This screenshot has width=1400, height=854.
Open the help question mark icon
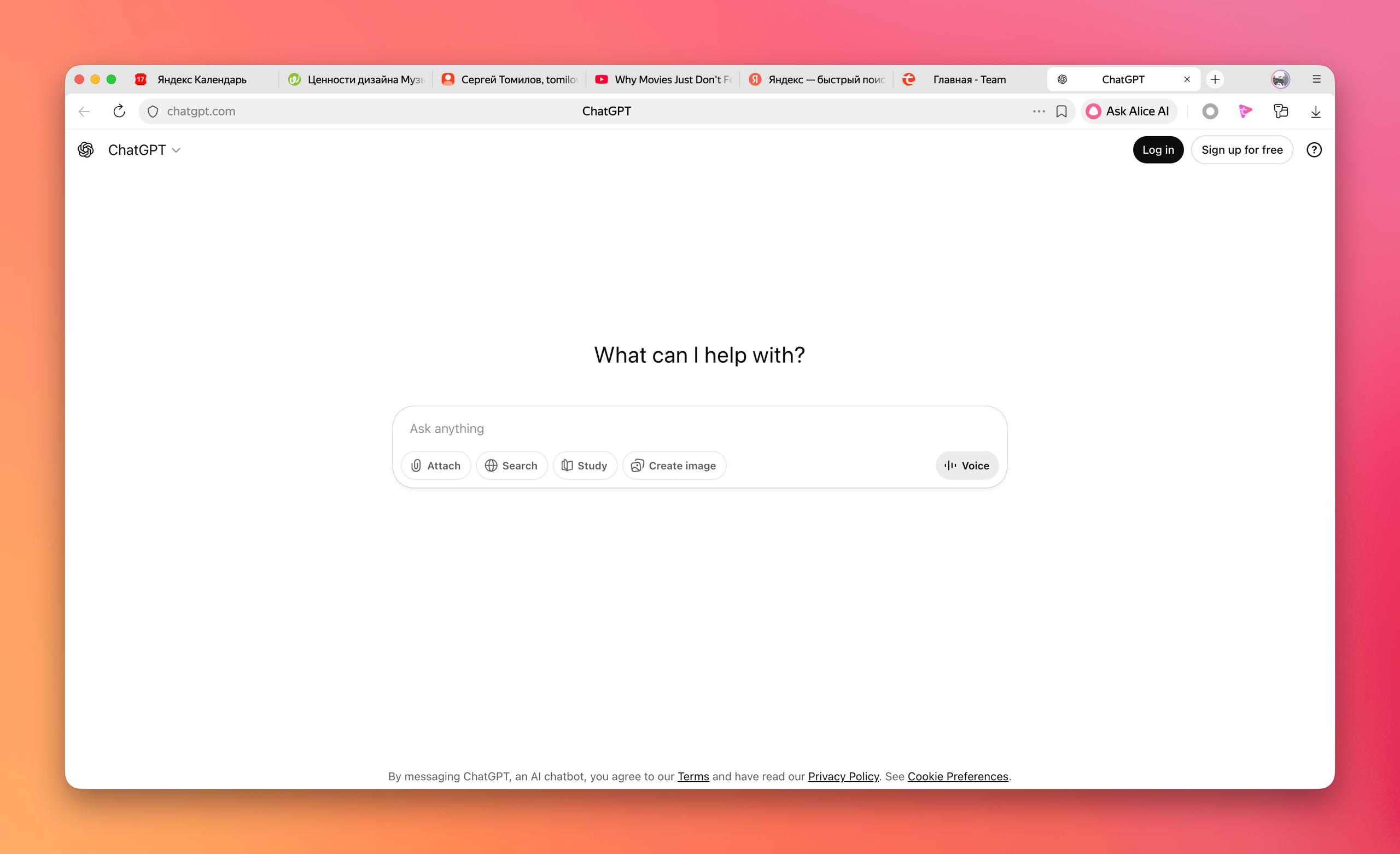click(1314, 149)
